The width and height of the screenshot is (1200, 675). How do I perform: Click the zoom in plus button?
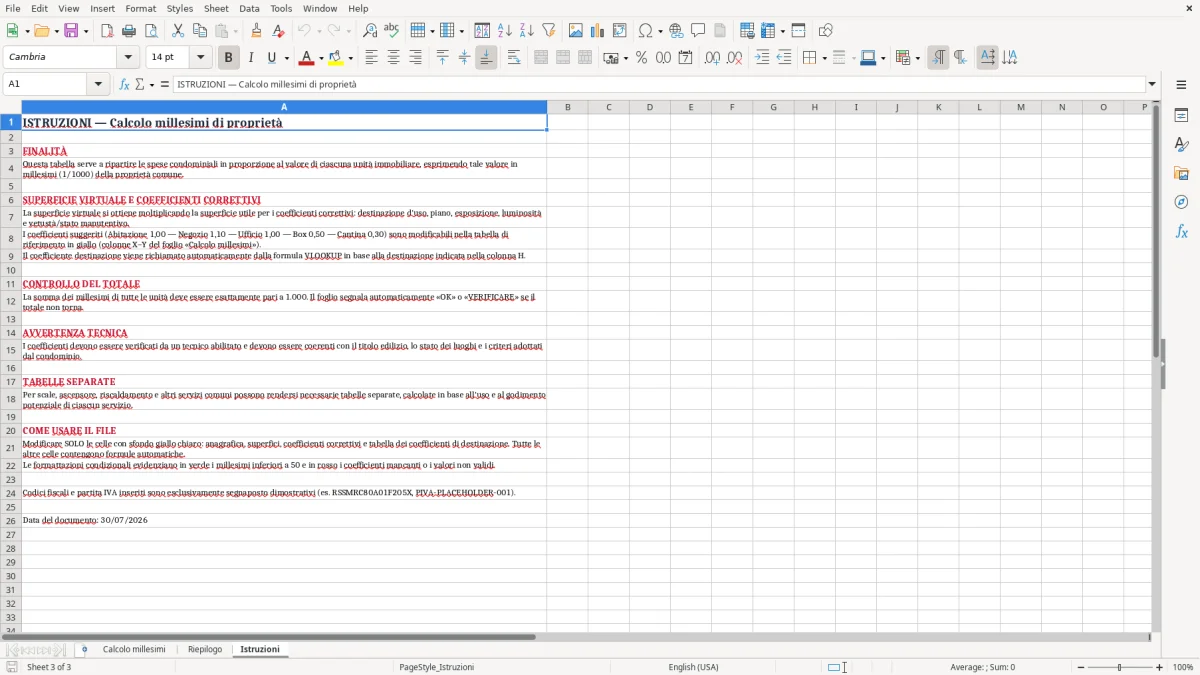click(x=1160, y=667)
